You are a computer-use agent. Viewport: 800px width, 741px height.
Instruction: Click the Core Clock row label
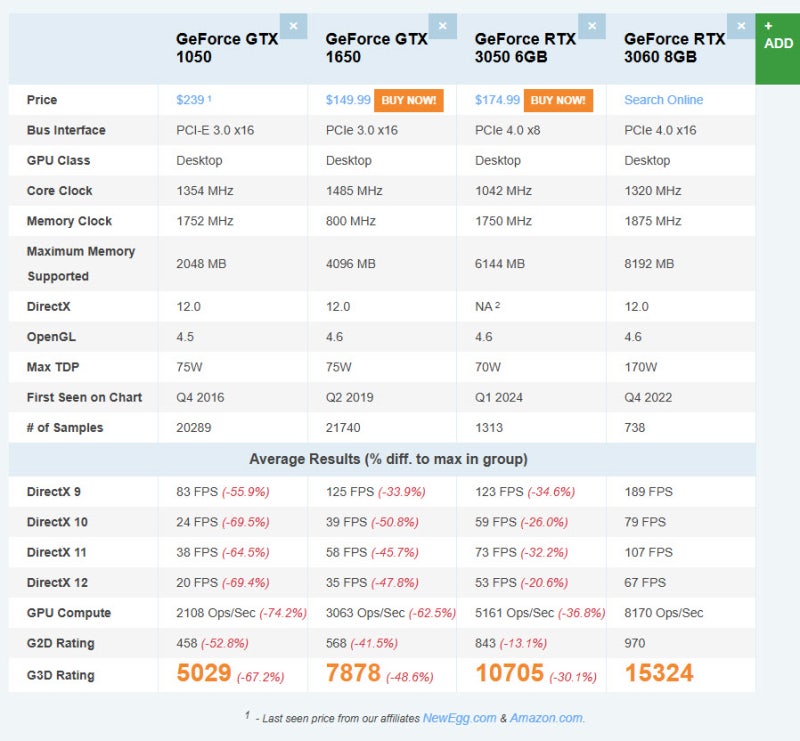coord(60,191)
